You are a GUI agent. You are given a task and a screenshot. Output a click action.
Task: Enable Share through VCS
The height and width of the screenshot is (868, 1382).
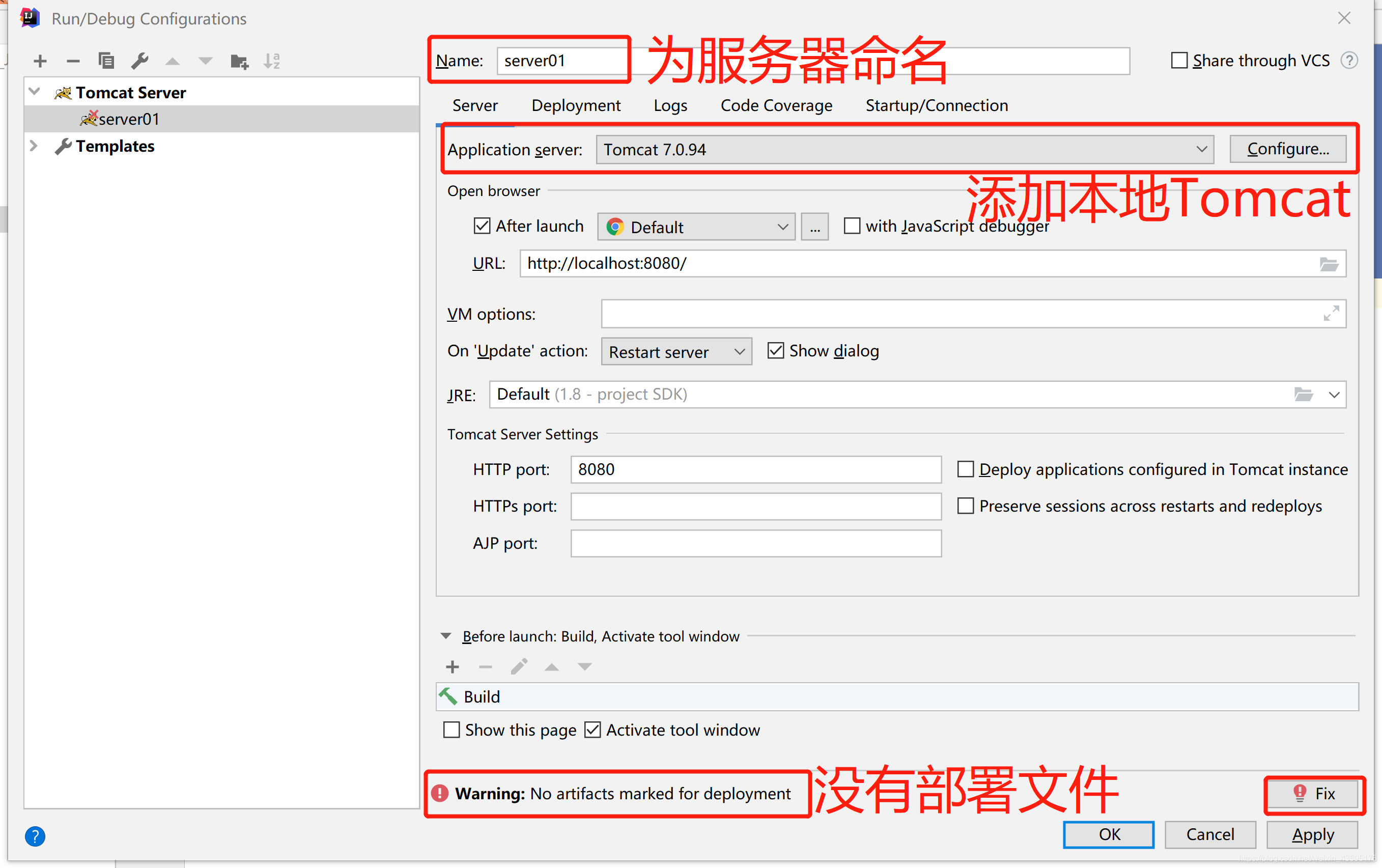1179,60
